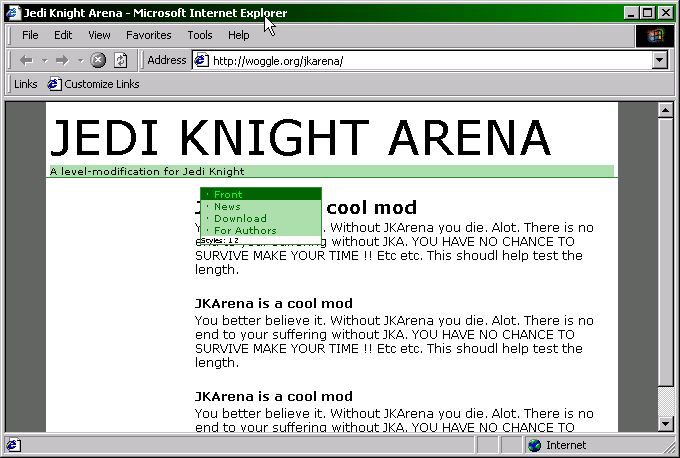The image size is (680, 458).
Task: Open the Customize Links shortcut
Action: tap(94, 84)
